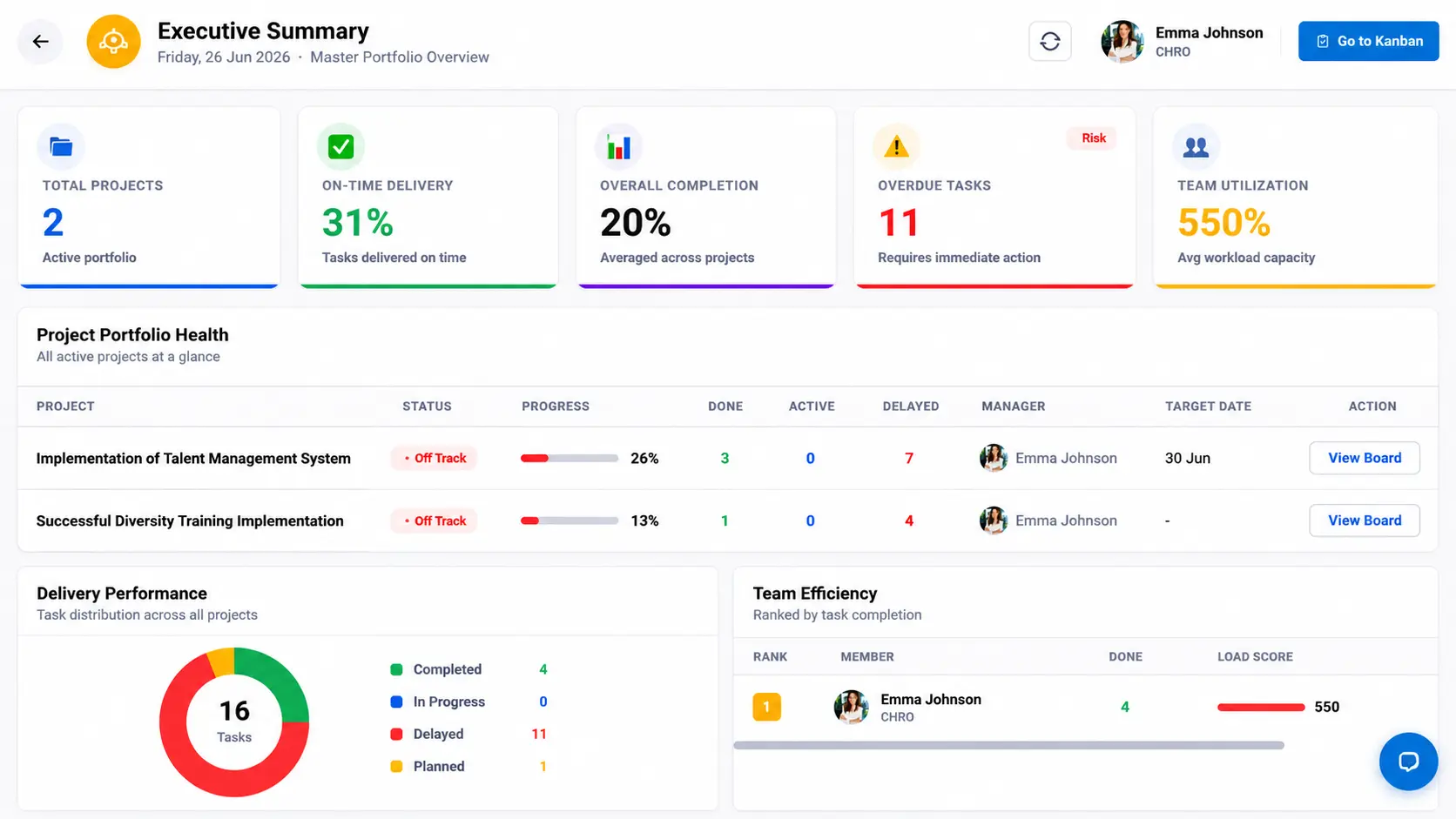Click the green Completed legend swatch
This screenshot has height=819, width=1456.
[x=396, y=669]
